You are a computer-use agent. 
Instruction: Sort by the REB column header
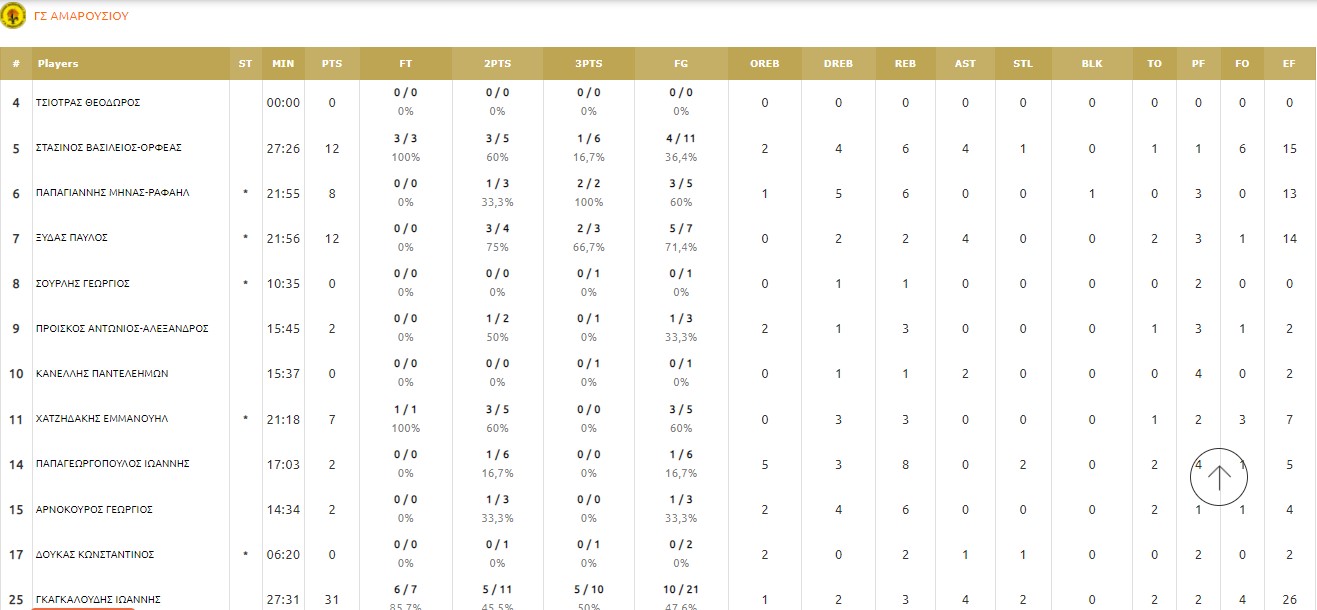[x=905, y=64]
